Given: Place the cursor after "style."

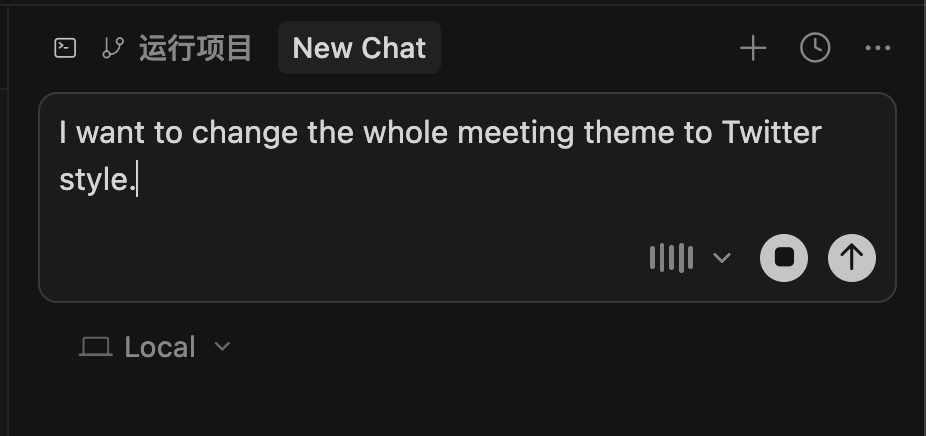Looking at the screenshot, I should pyautogui.click(x=137, y=181).
